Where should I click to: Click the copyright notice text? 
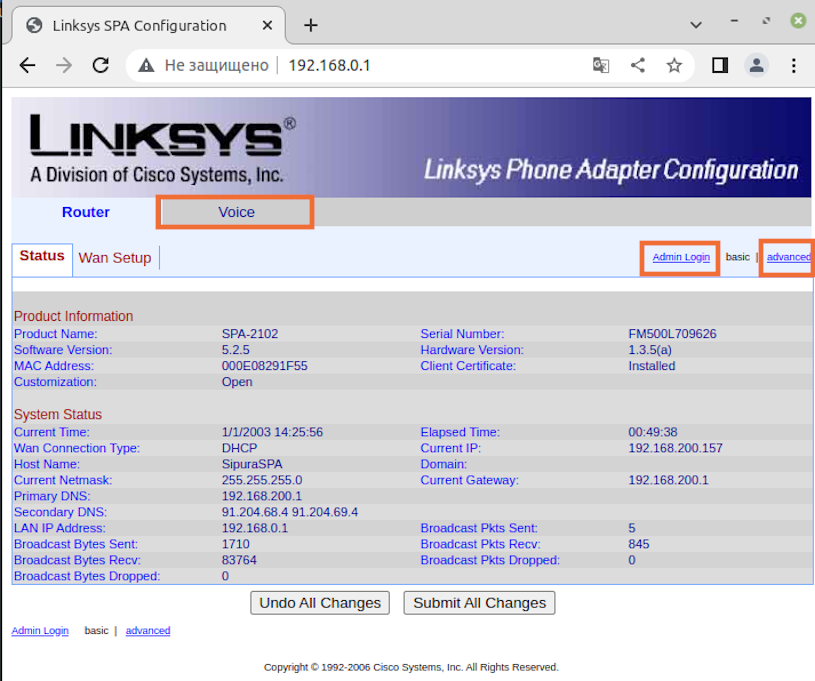click(411, 667)
